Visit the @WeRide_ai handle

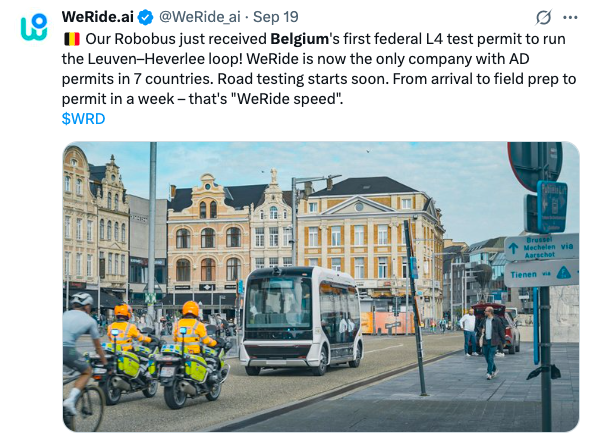tap(199, 17)
